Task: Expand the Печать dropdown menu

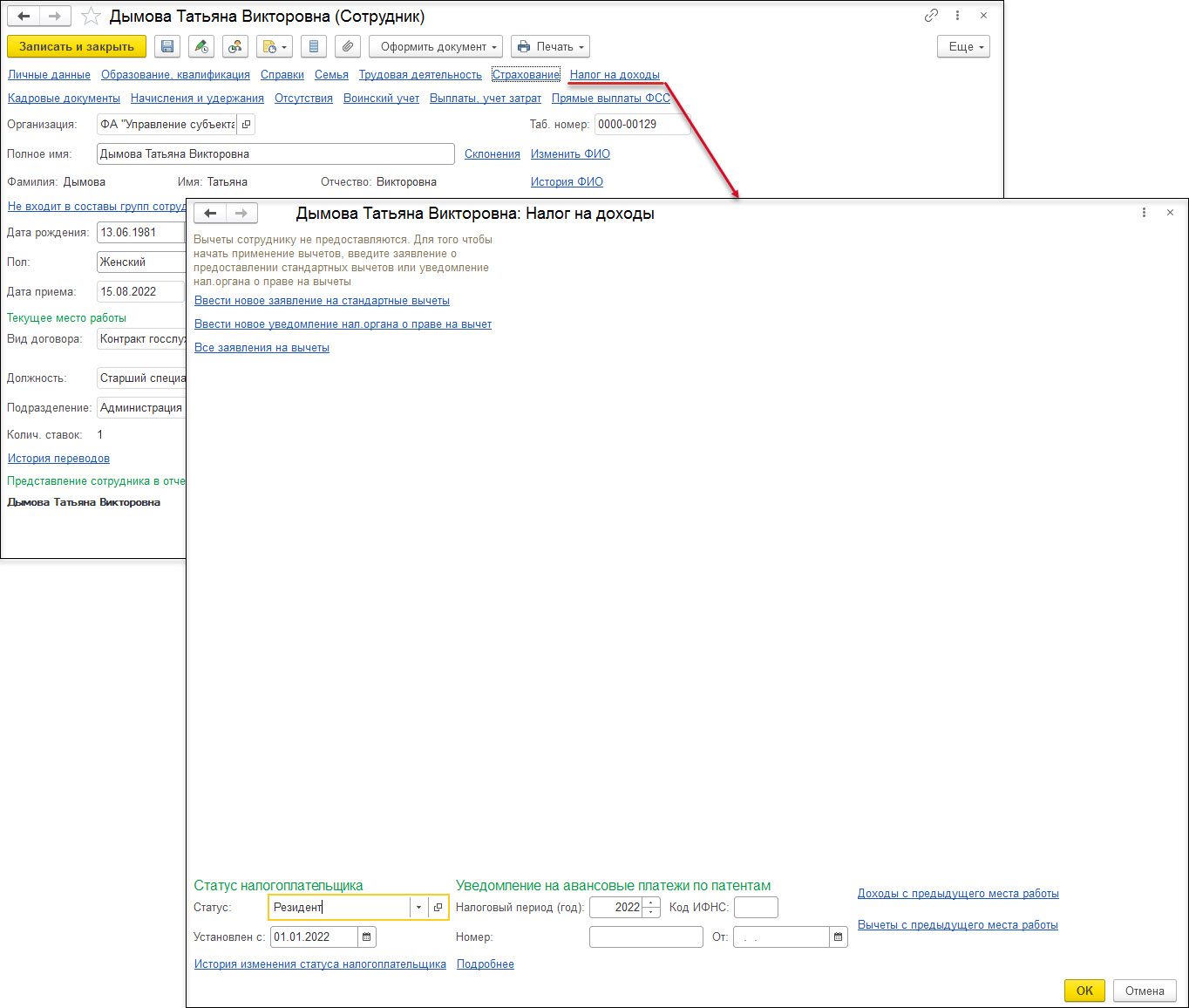Action: pyautogui.click(x=550, y=46)
